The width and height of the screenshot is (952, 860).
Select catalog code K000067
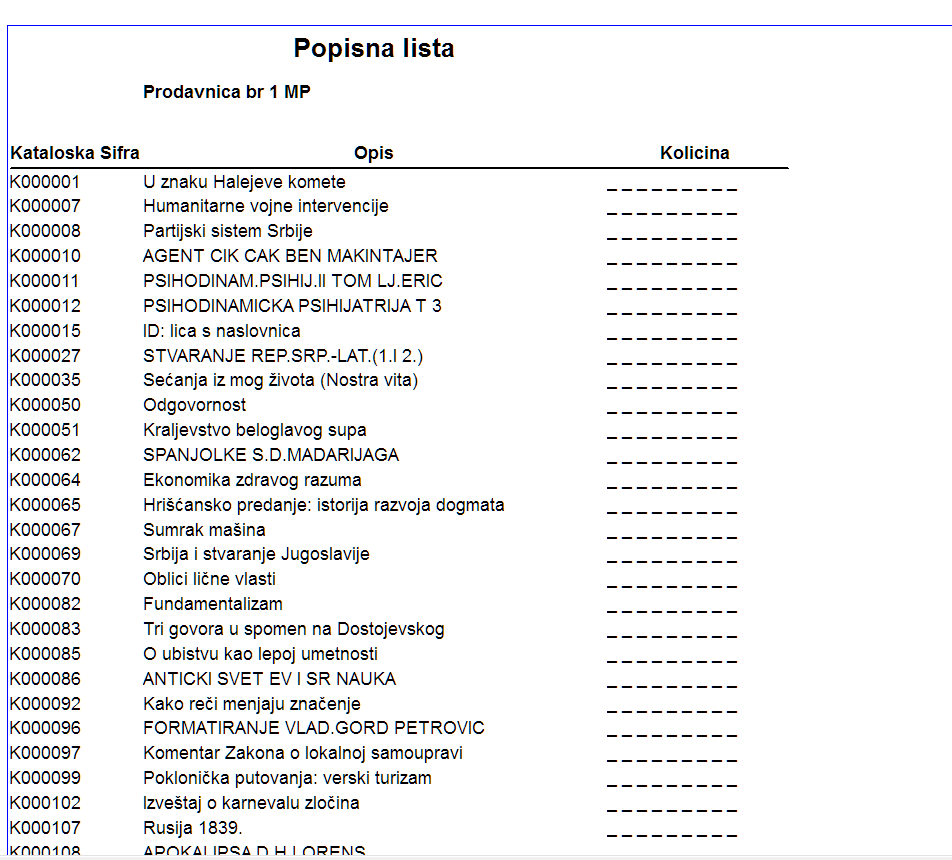45,530
